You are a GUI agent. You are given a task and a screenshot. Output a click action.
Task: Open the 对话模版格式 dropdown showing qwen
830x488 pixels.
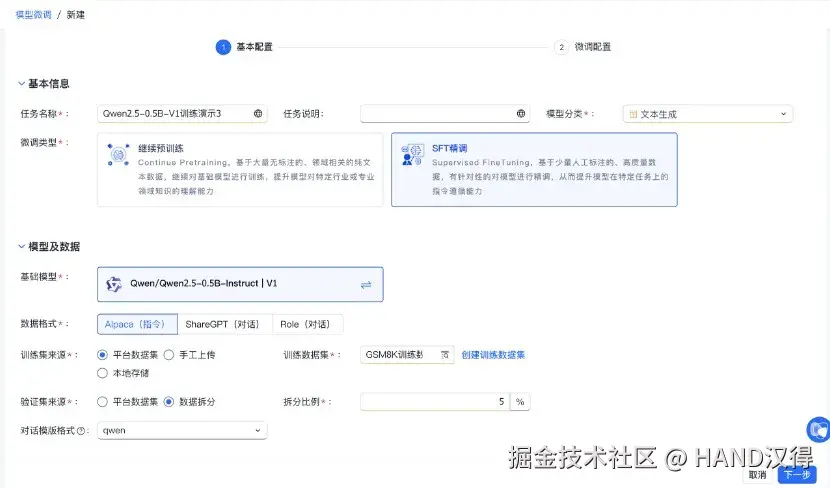point(182,430)
